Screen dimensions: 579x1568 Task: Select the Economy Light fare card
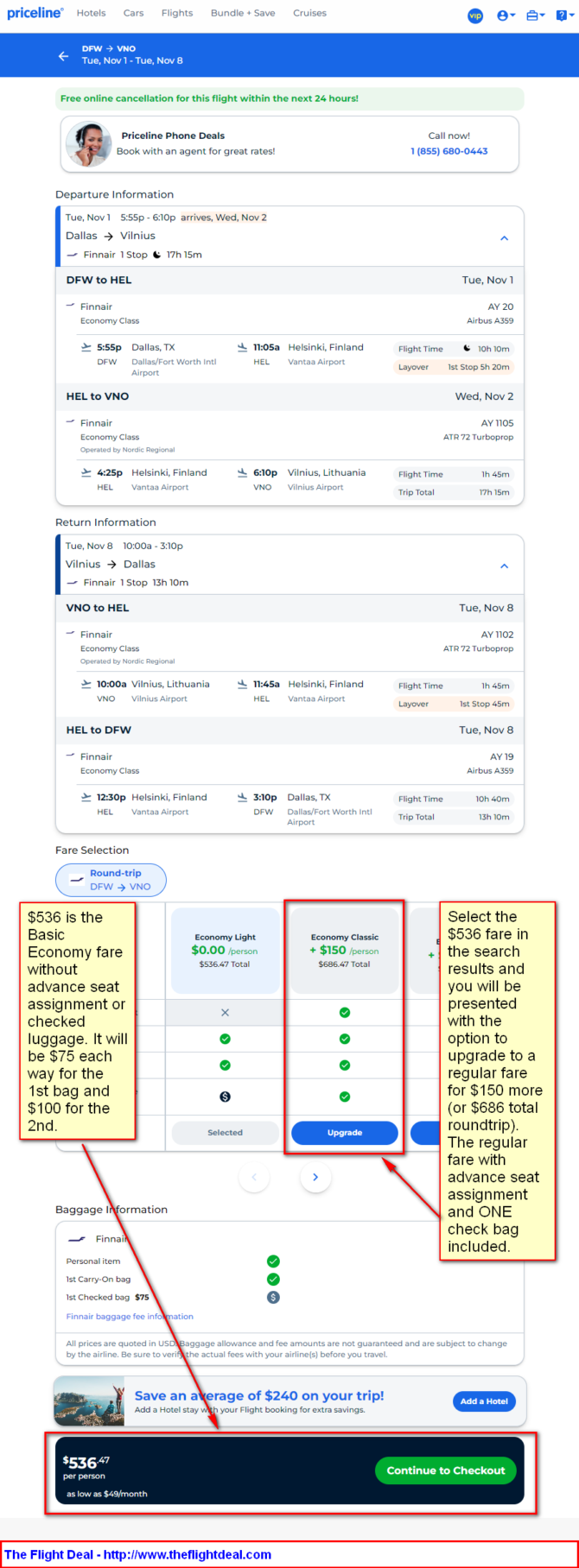tap(226, 951)
